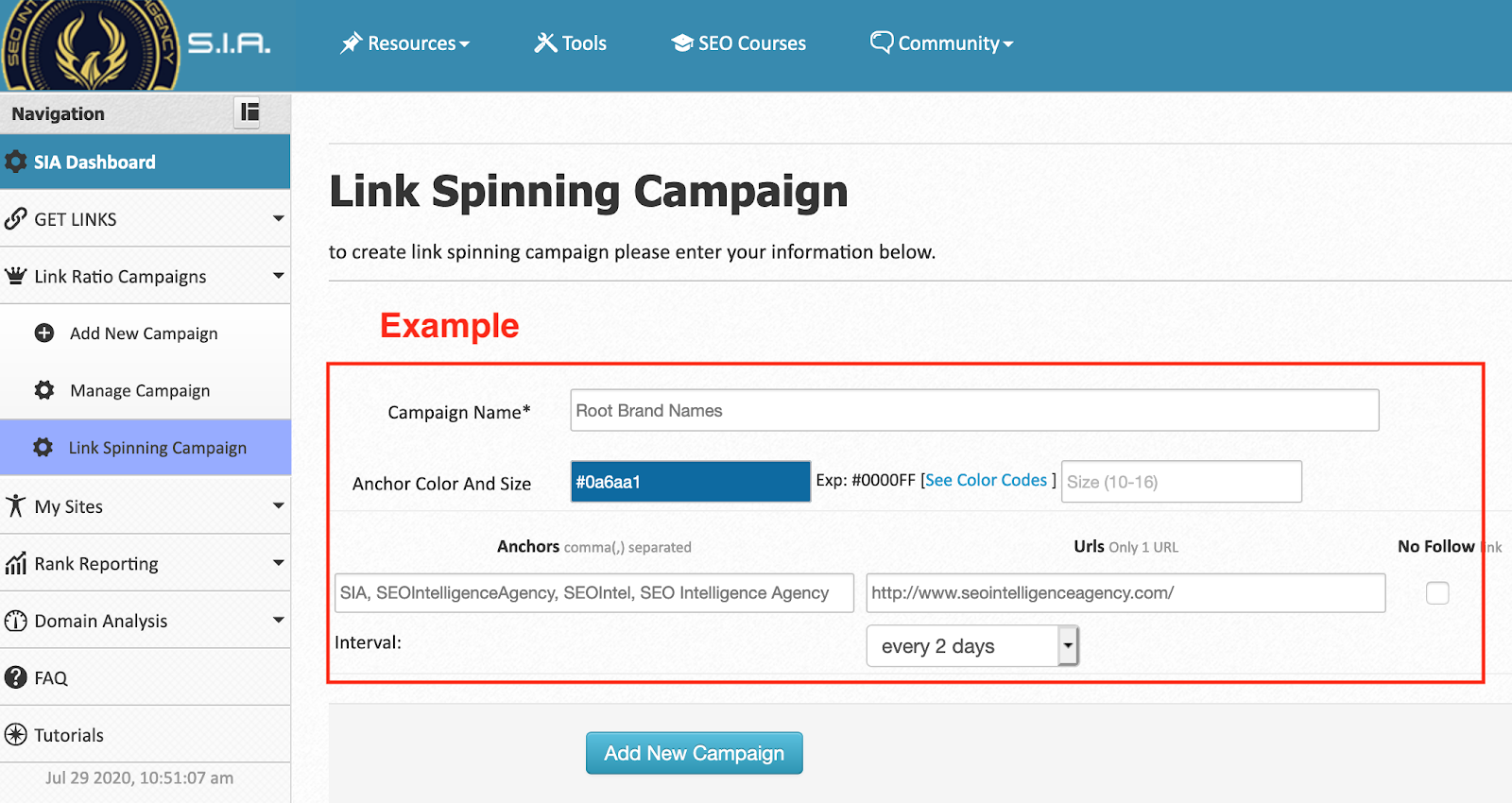Click the plus circle icon for Add New Campaign
1512x803 pixels.
pyautogui.click(x=44, y=333)
